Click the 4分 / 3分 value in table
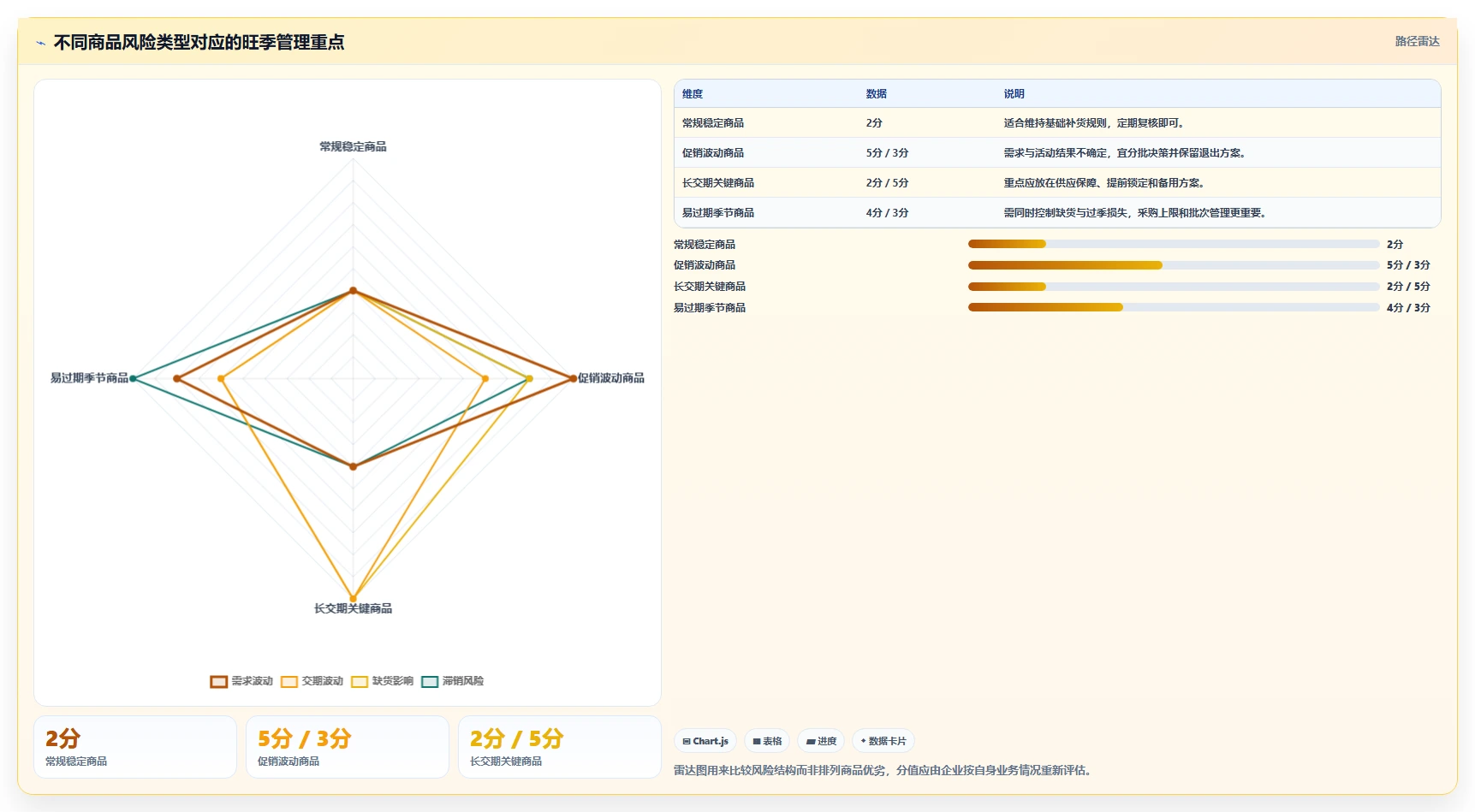The image size is (1475, 812). pos(887,213)
